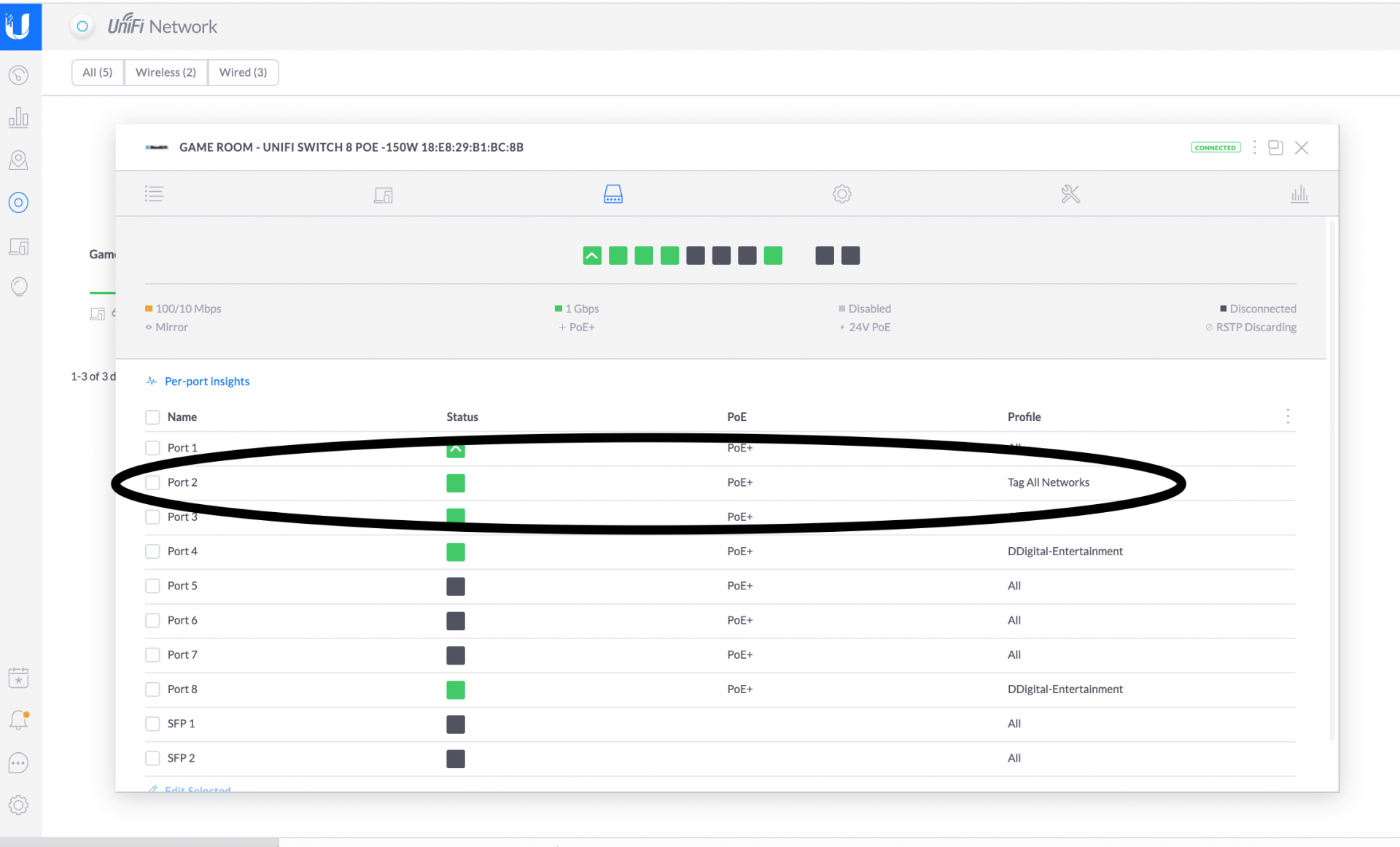The height and width of the screenshot is (847, 1400).
Task: Open the Devices sidebar icon
Action: point(19,203)
